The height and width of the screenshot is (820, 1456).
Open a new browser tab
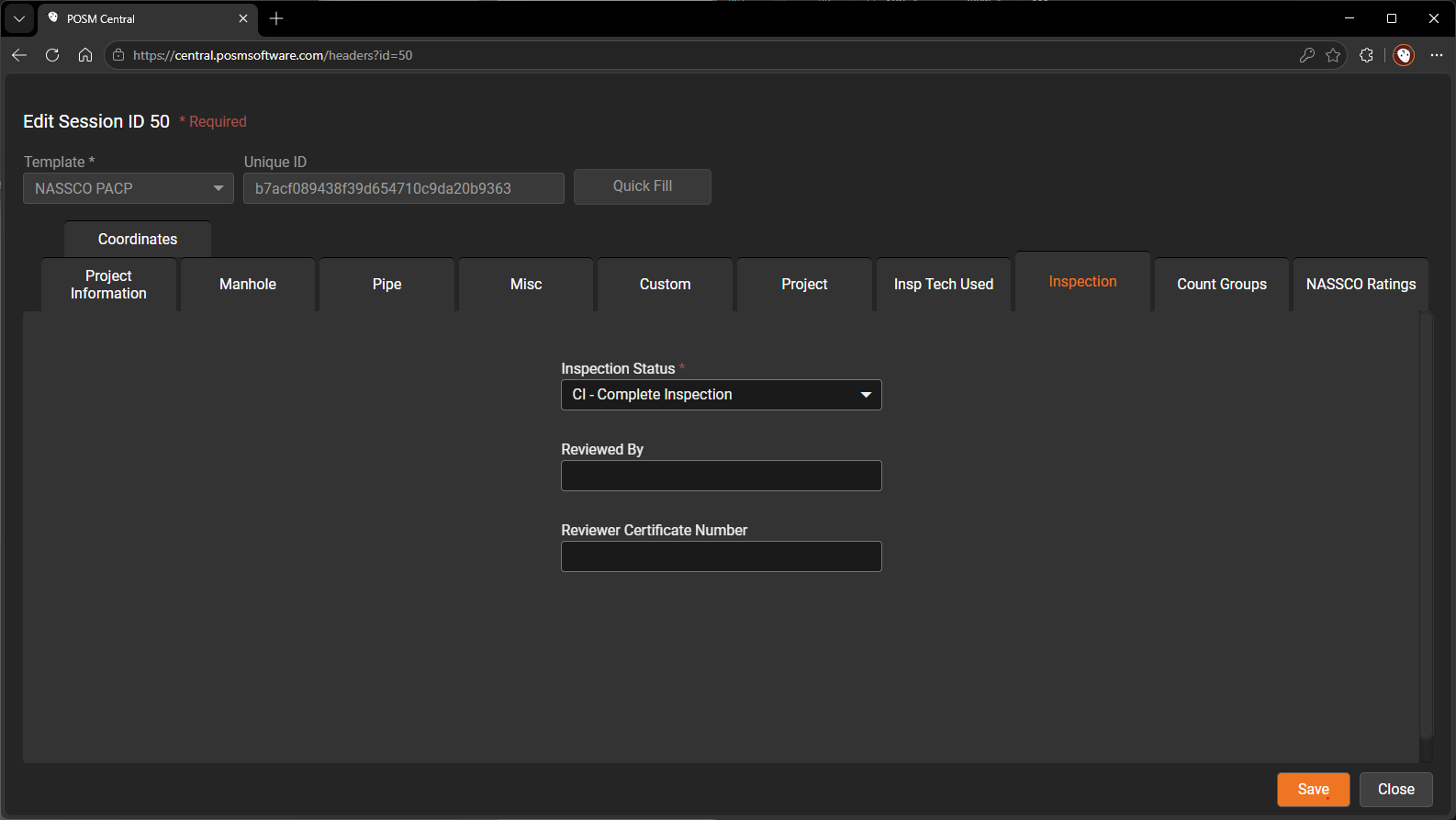point(276,18)
